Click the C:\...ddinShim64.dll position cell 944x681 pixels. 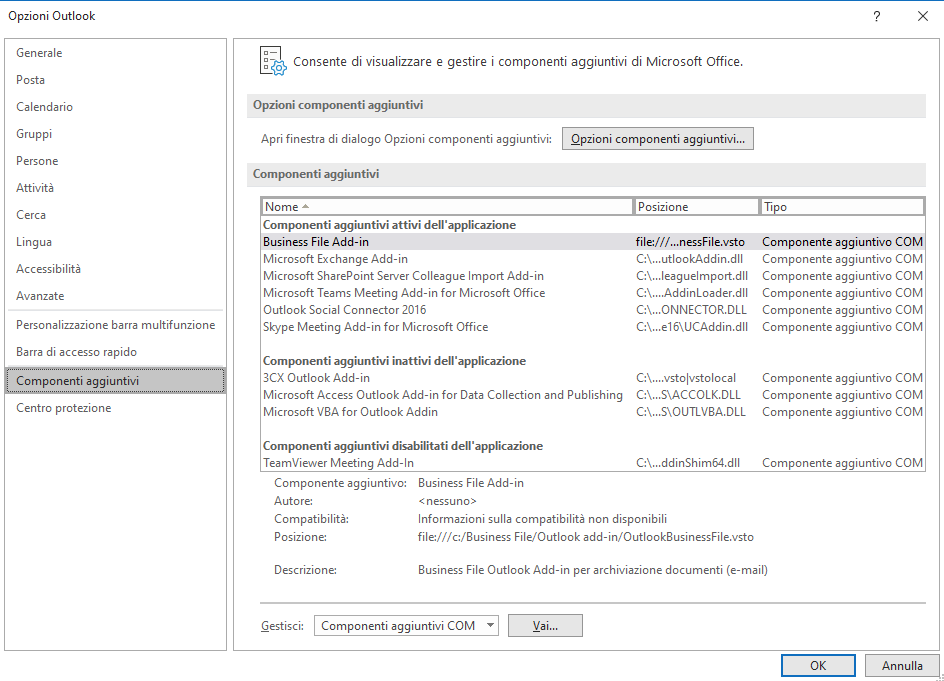[x=688, y=463]
